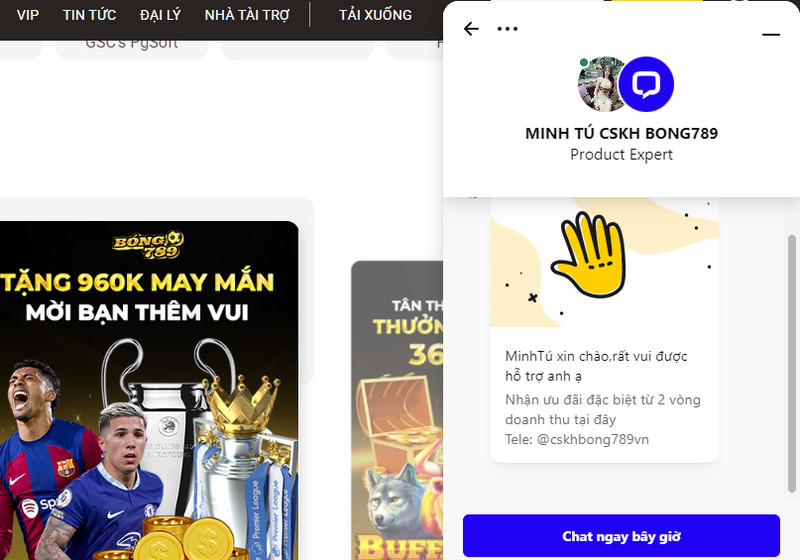Open the ĐẠI LÝ page

[x=160, y=15]
